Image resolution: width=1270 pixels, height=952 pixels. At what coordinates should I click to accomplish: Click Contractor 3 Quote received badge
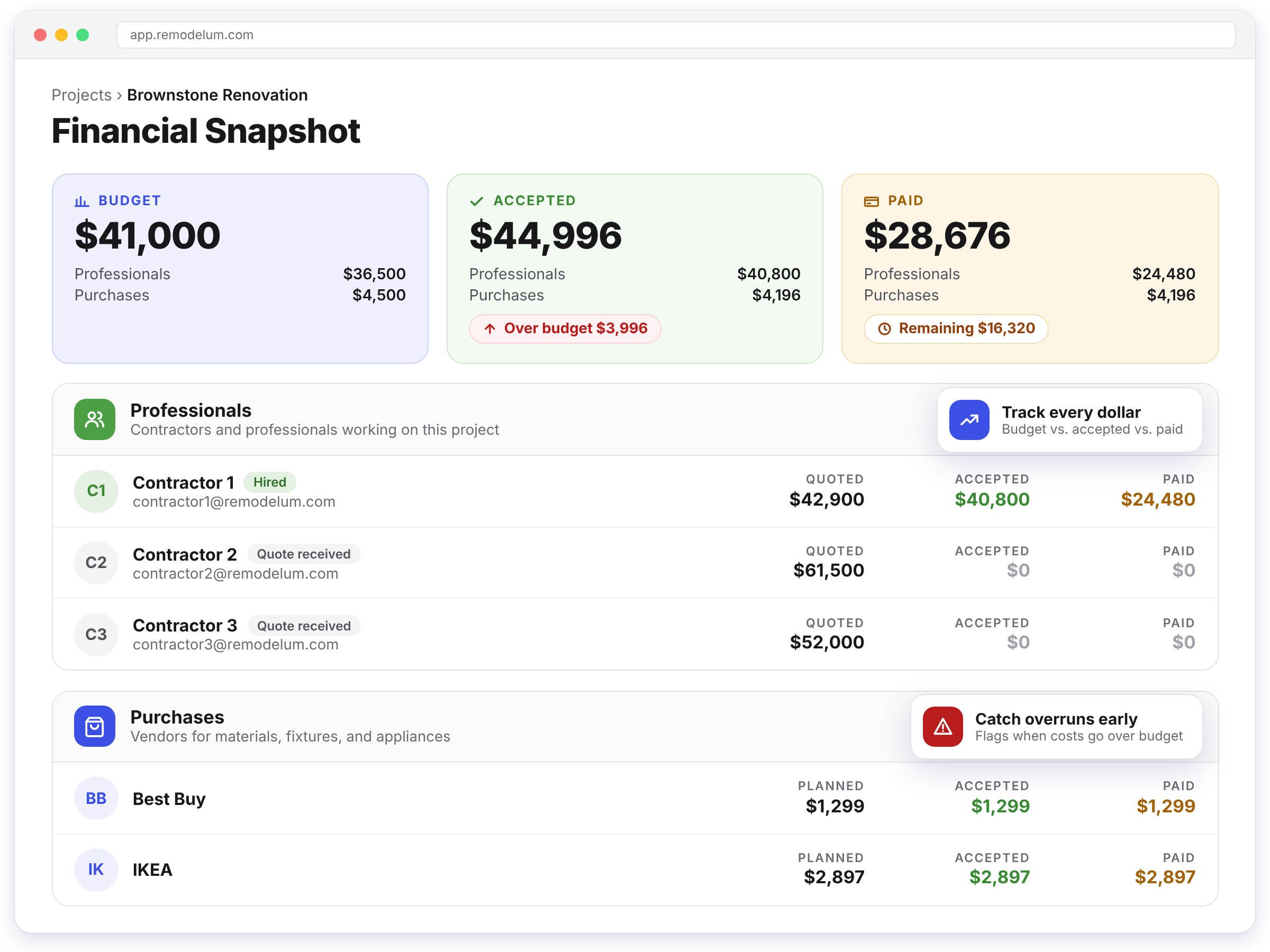click(x=304, y=626)
